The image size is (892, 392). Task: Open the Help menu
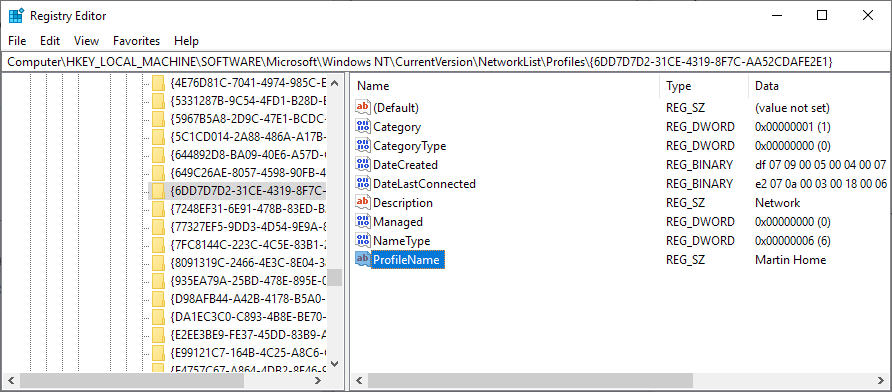pyautogui.click(x=187, y=41)
